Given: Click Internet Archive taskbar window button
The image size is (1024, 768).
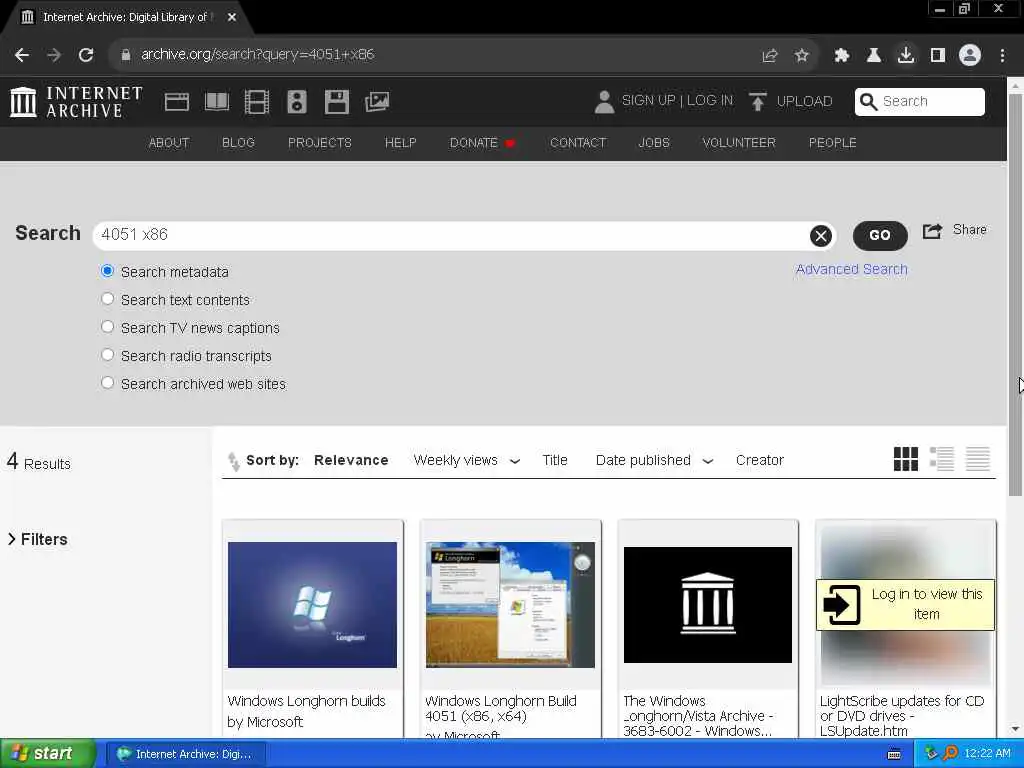Looking at the screenshot, I should (185, 754).
